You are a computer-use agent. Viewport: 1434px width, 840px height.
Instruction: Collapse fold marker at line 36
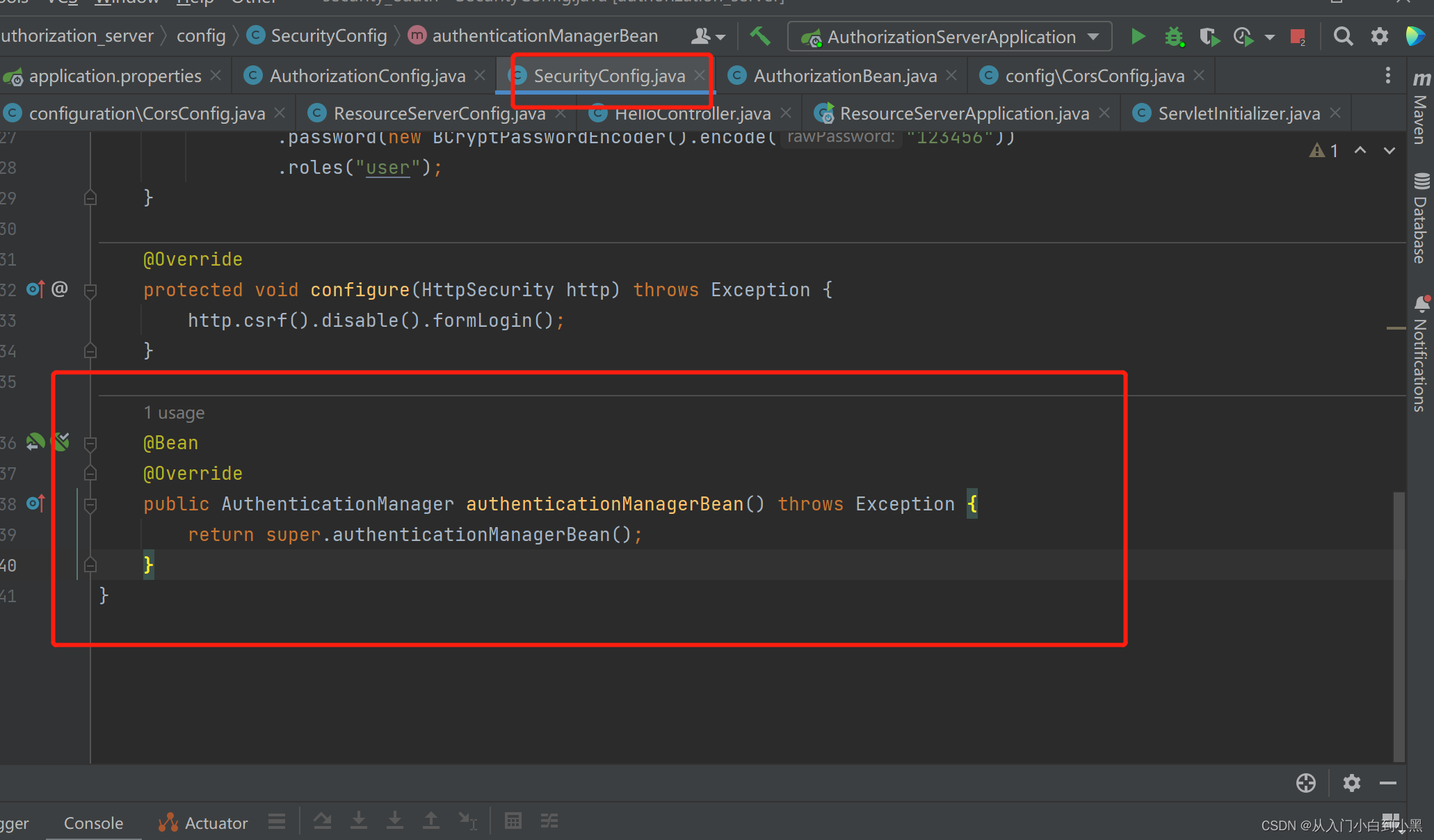click(x=90, y=443)
